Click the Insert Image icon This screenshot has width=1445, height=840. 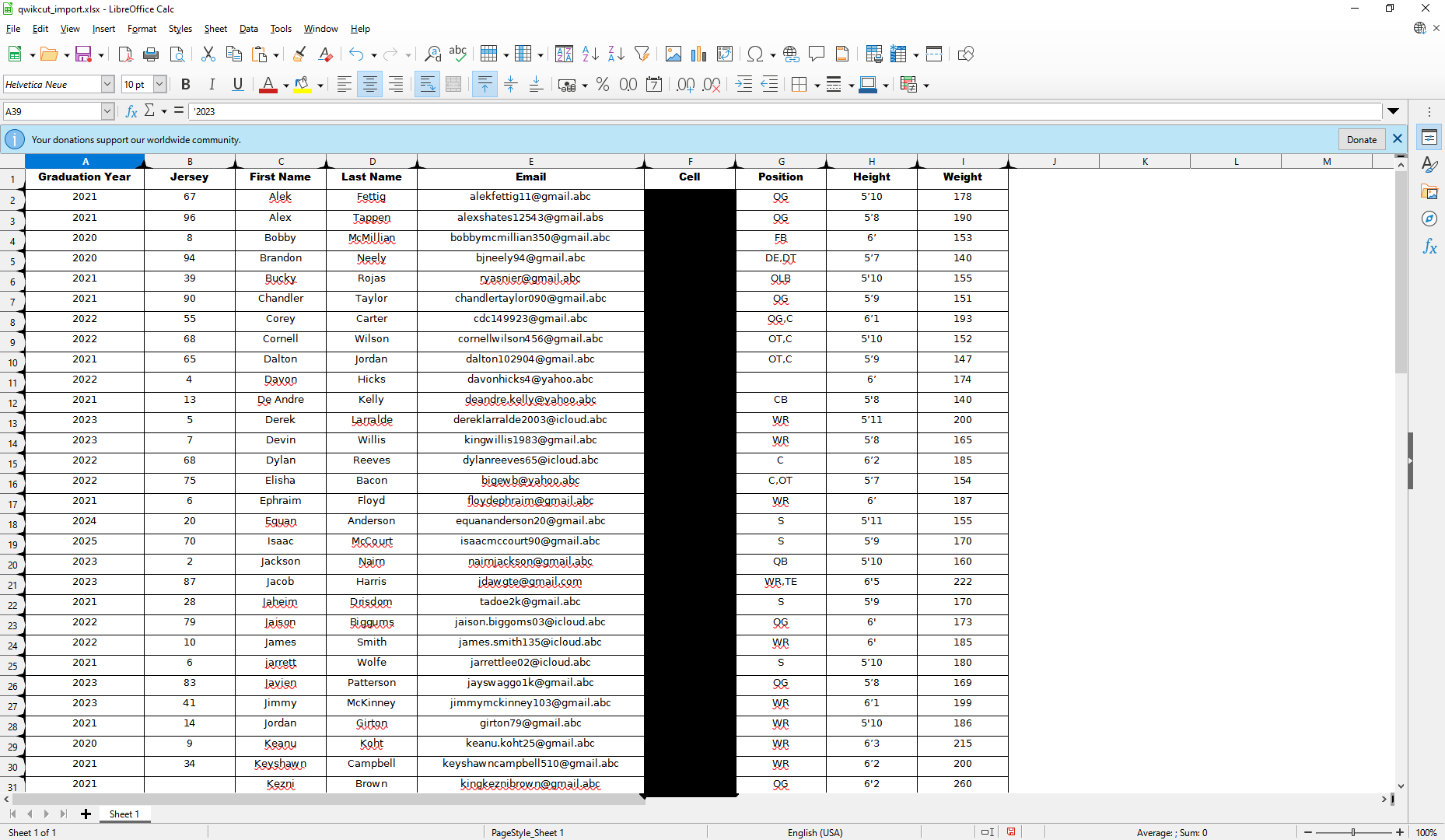click(673, 54)
